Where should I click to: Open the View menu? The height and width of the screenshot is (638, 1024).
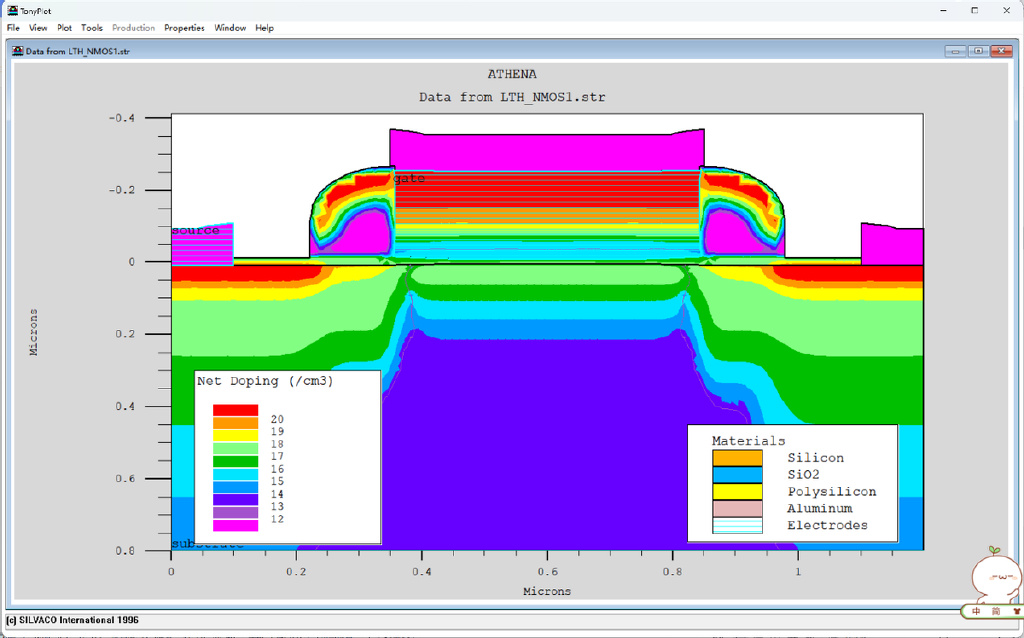pos(38,28)
